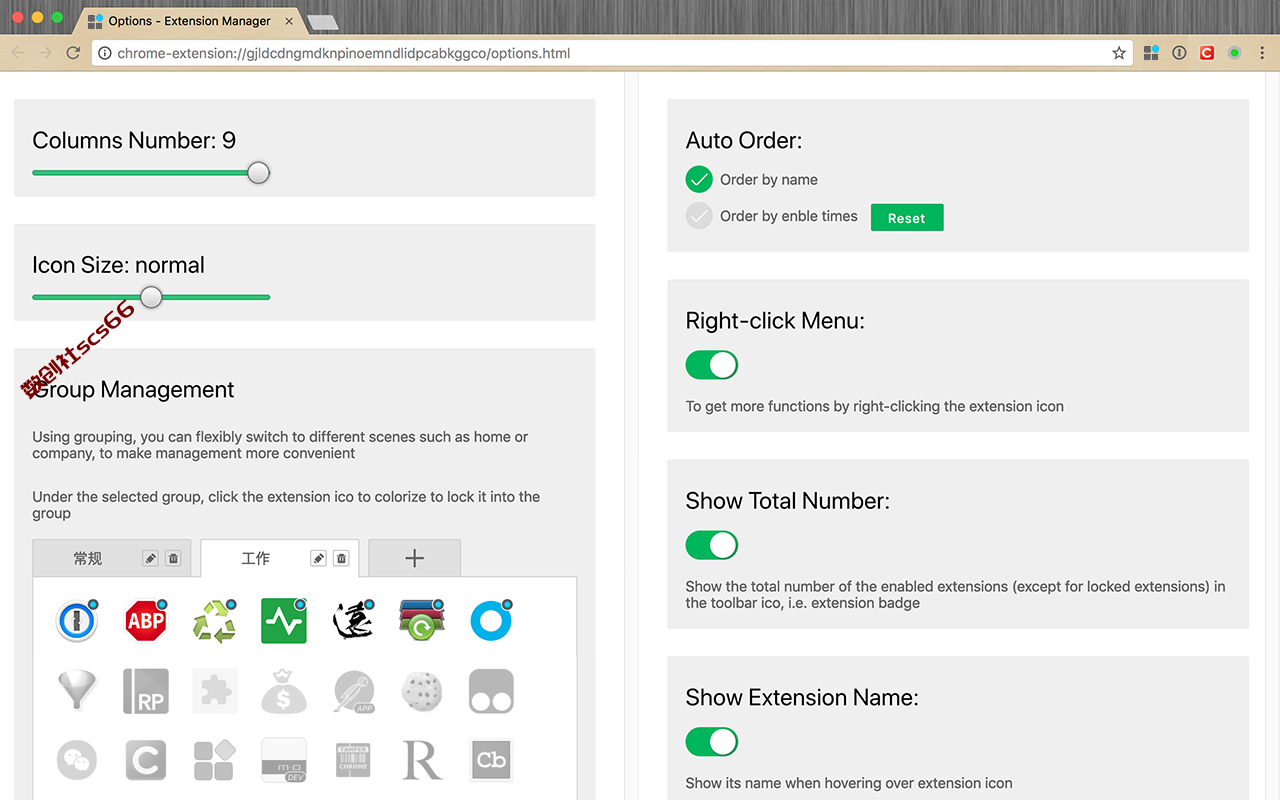Click the Icon Size slider handle

point(151,297)
